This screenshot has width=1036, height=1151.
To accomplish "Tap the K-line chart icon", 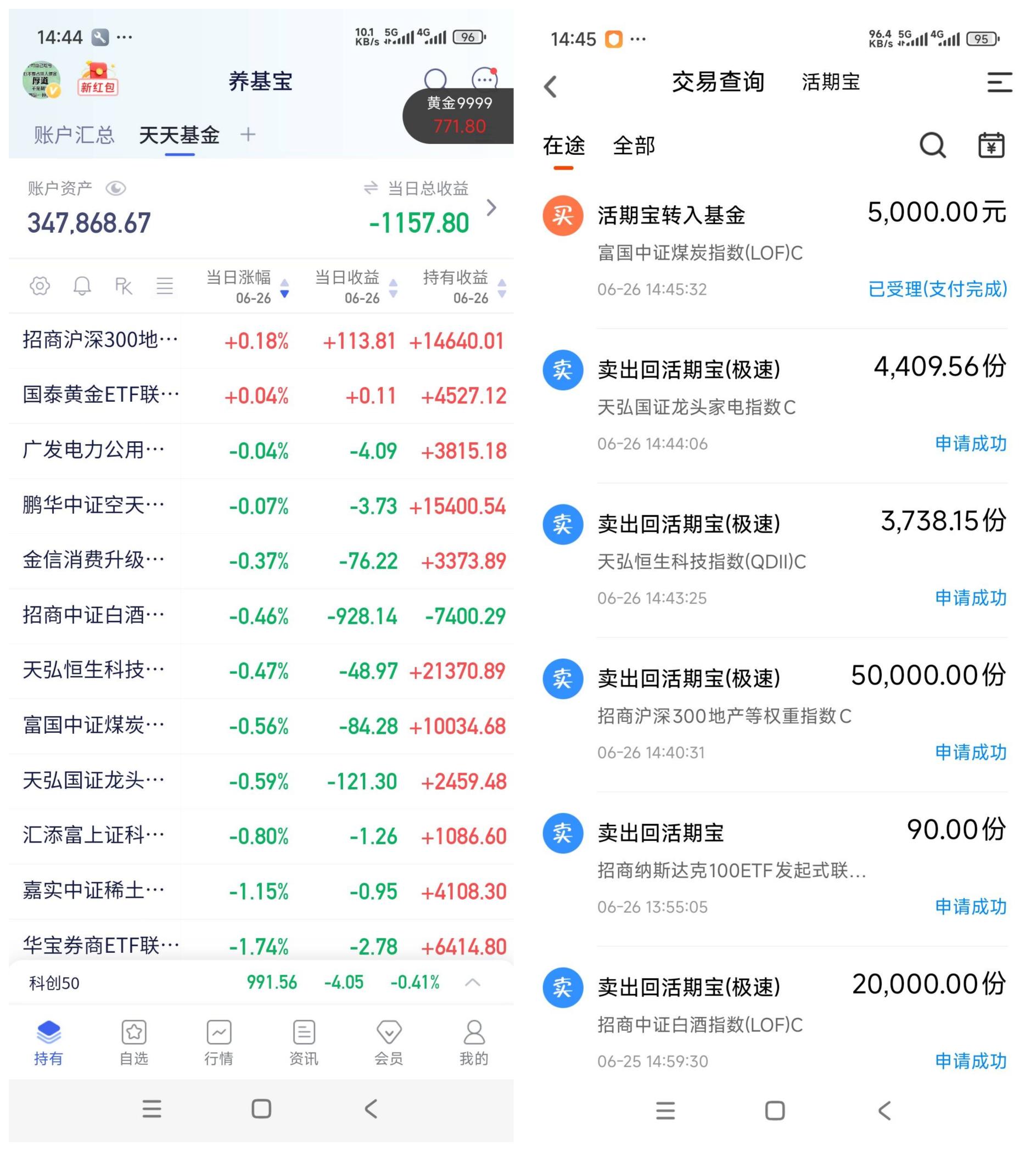I will click(x=124, y=285).
